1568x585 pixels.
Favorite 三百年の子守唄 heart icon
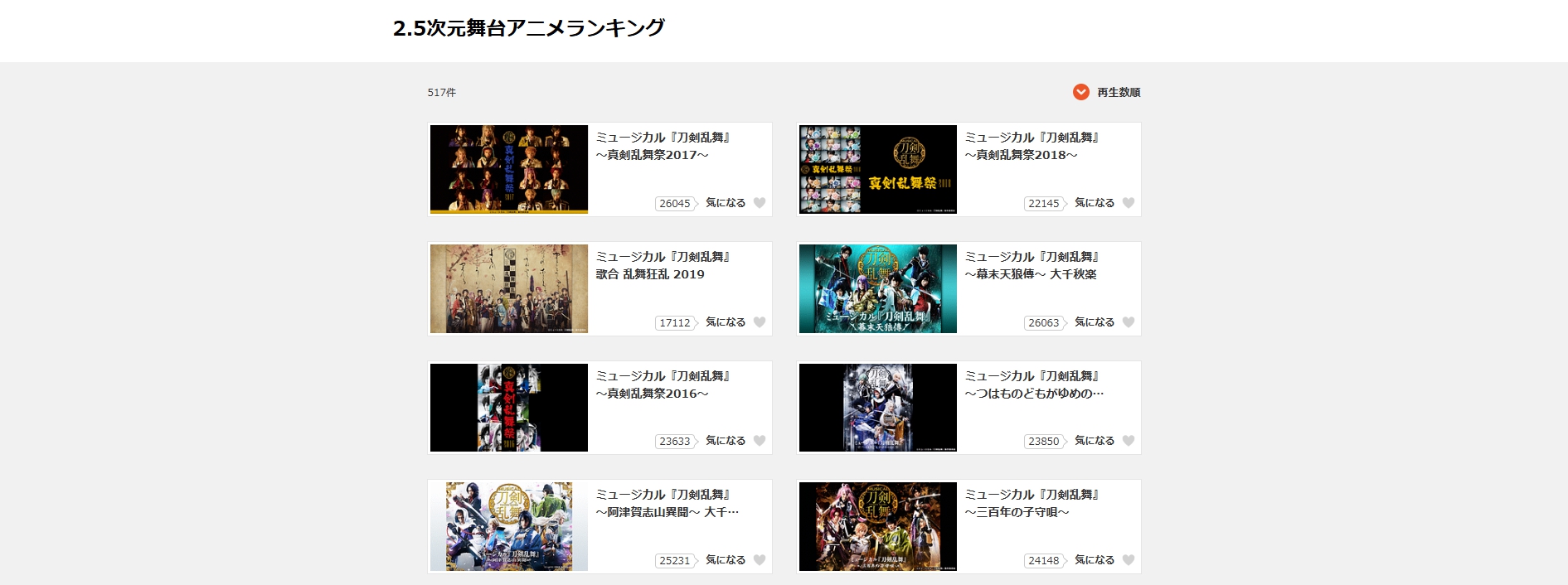click(x=1129, y=560)
